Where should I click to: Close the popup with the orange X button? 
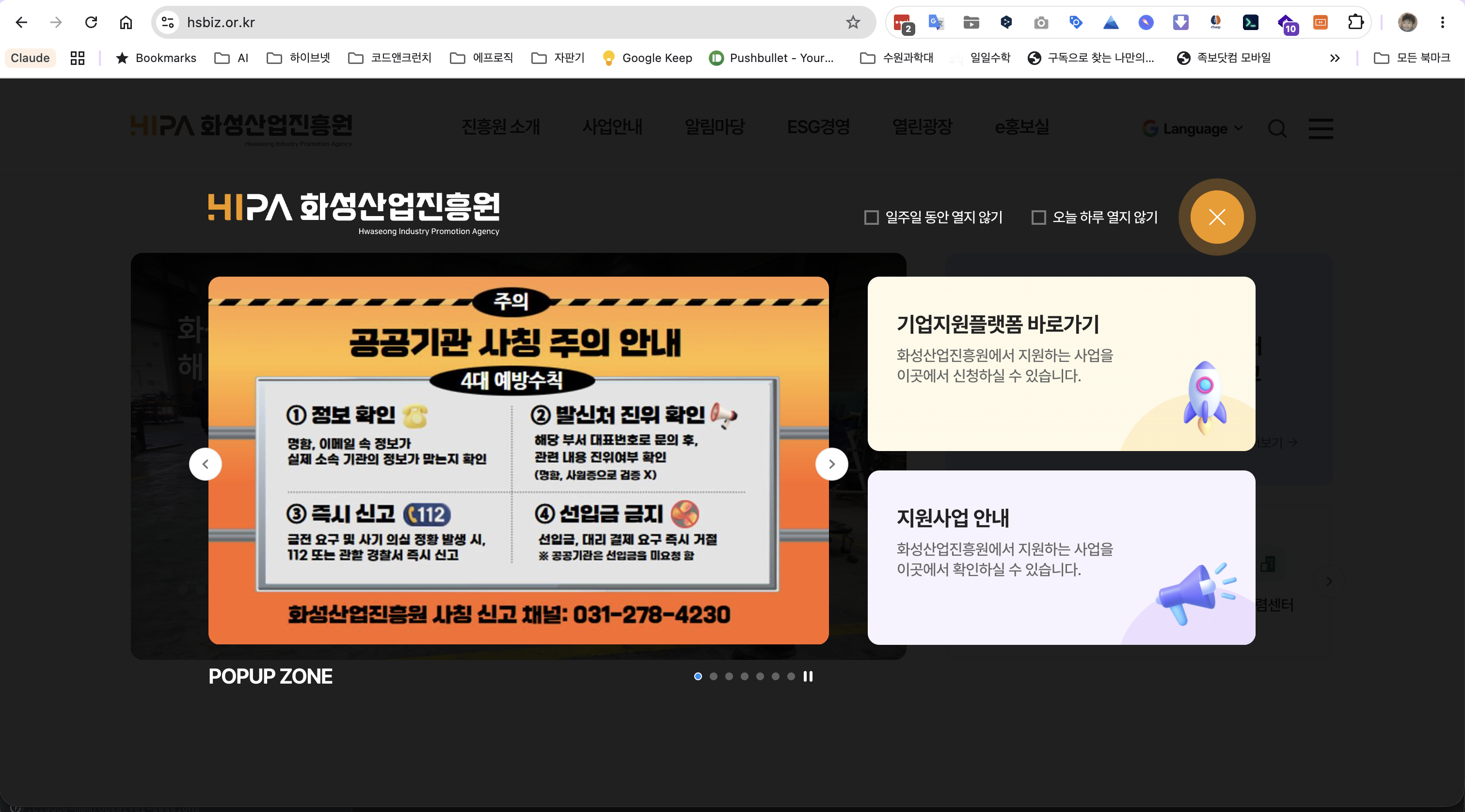pyautogui.click(x=1216, y=217)
